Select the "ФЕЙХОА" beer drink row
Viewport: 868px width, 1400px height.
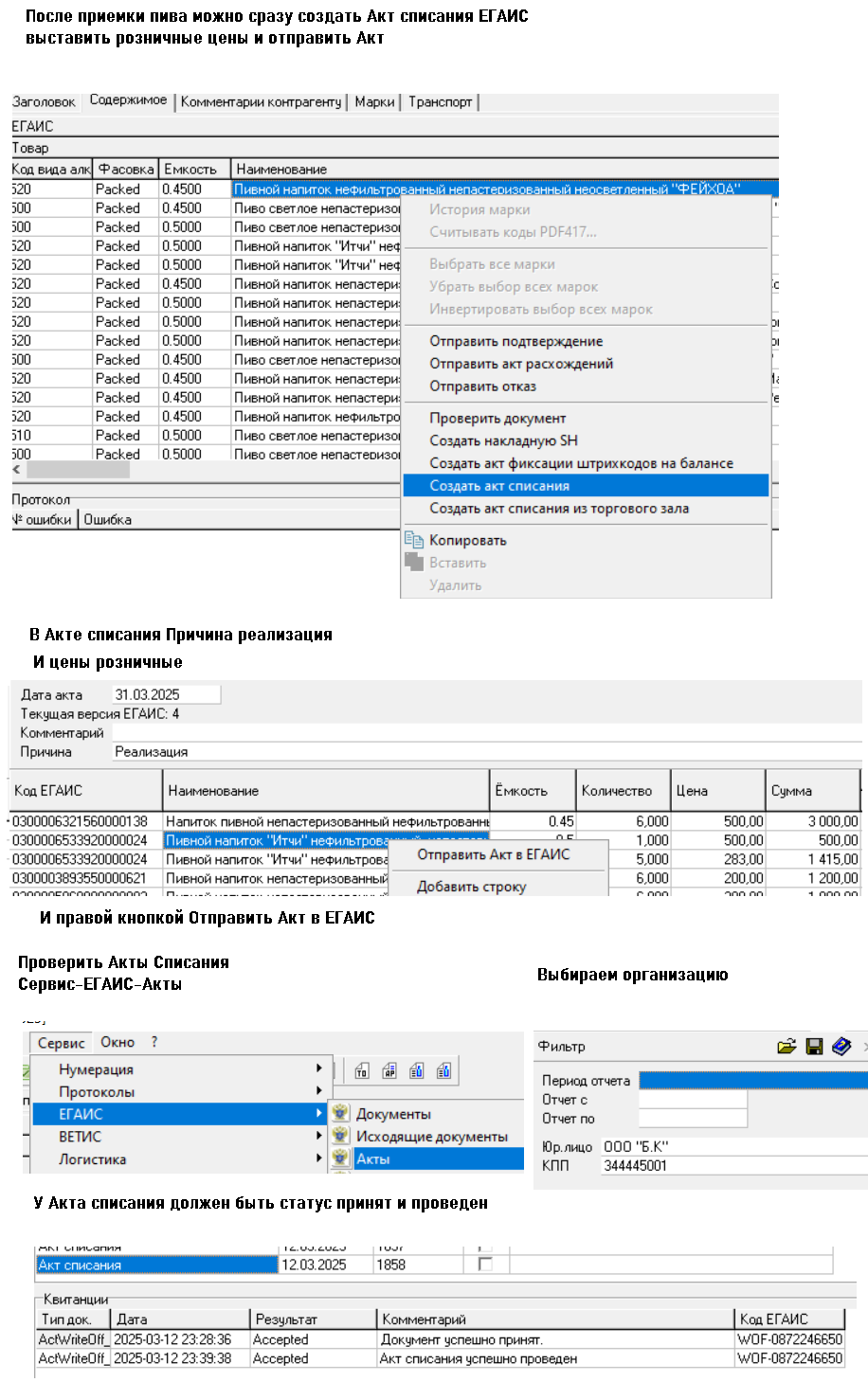[x=395, y=188]
